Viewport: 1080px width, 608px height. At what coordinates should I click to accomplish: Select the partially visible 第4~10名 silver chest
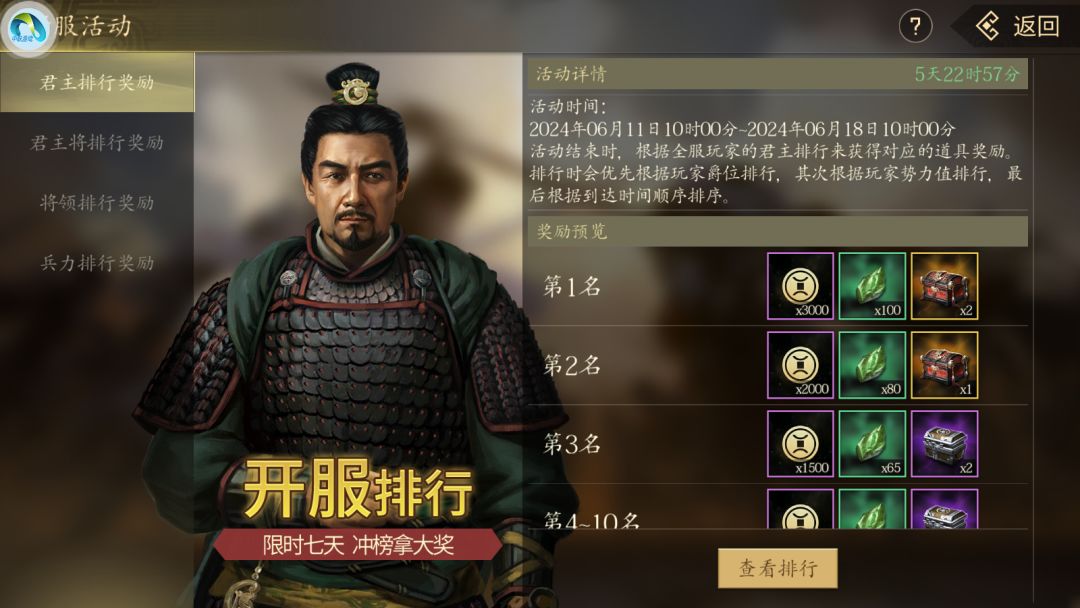(944, 509)
